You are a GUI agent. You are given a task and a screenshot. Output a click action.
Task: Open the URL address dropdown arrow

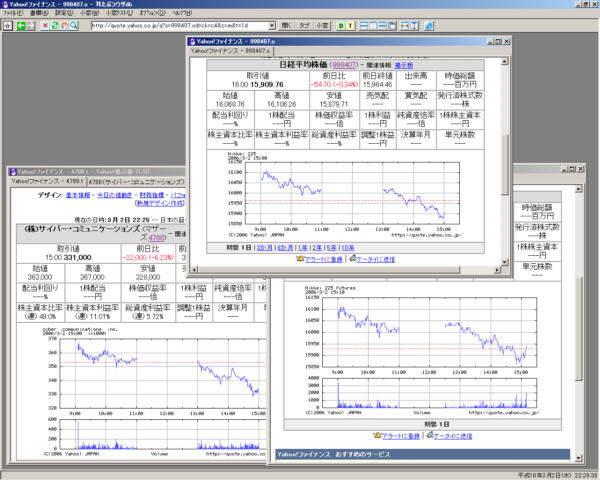(272, 26)
